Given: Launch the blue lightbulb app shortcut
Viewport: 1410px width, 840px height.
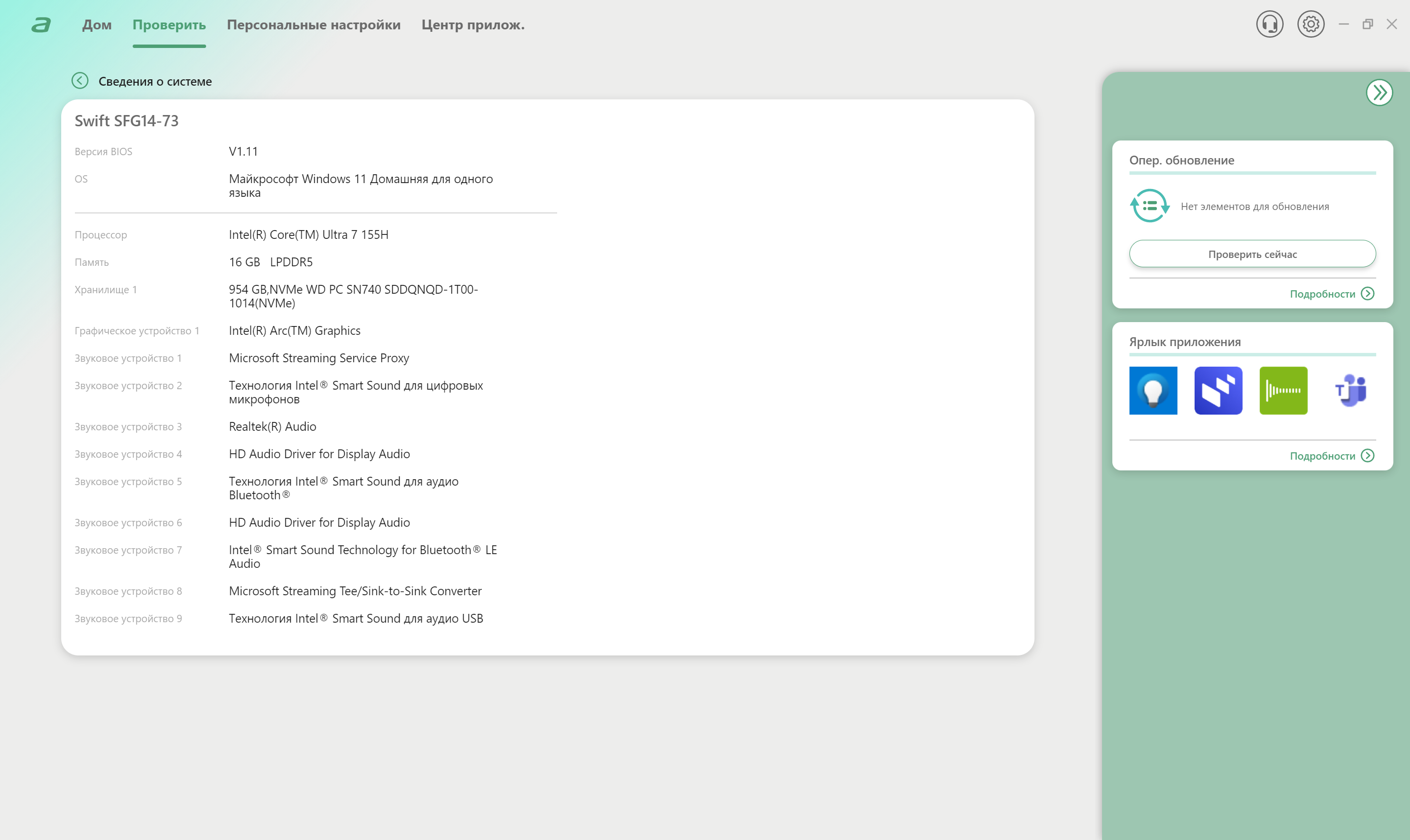Looking at the screenshot, I should pyautogui.click(x=1153, y=391).
